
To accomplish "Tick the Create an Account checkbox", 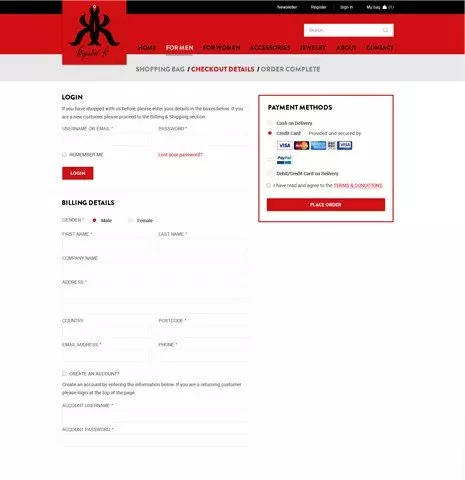I will [x=64, y=374].
